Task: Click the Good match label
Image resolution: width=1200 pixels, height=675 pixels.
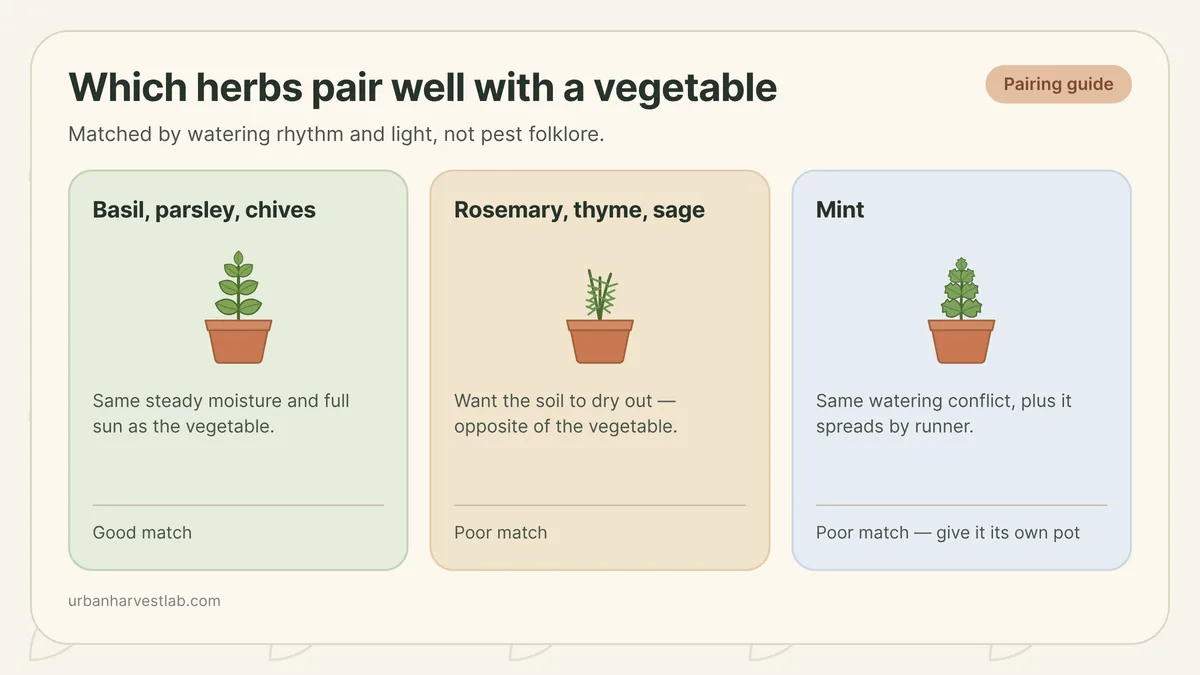Action: (142, 533)
